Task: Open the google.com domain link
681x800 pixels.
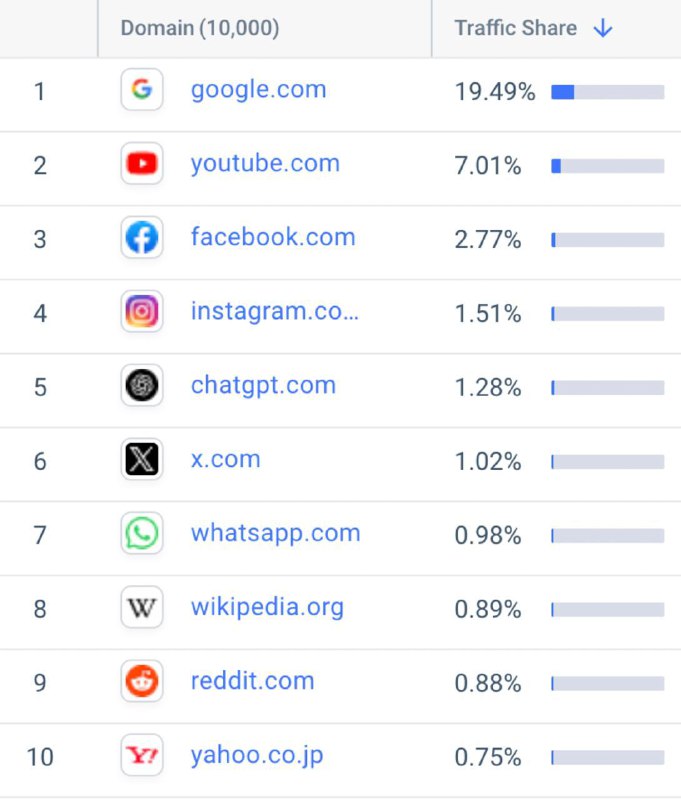Action: coord(259,90)
